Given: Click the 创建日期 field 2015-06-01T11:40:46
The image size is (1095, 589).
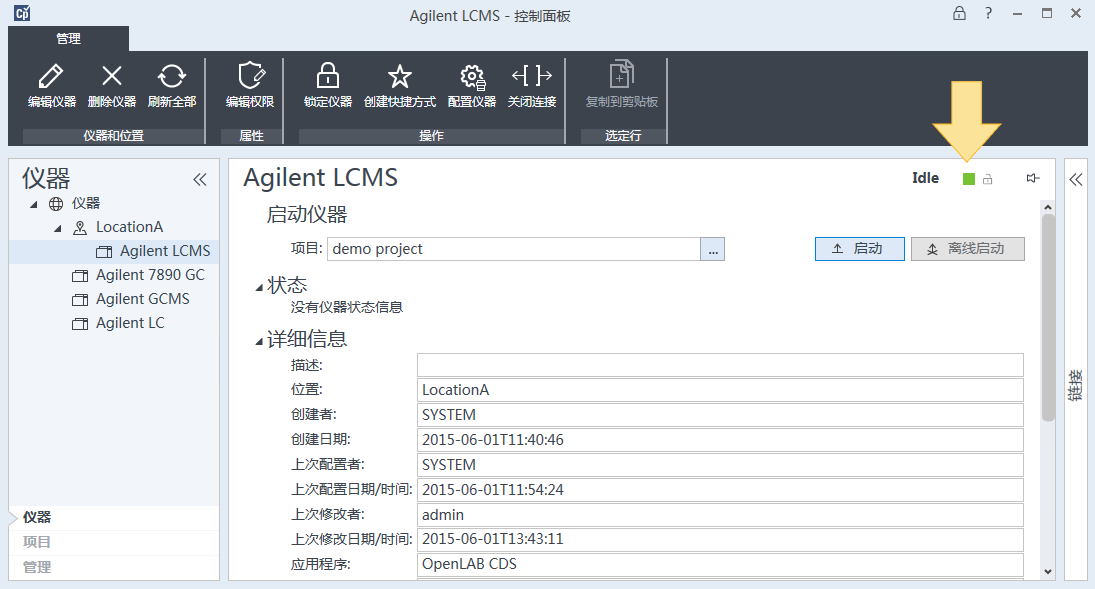Looking at the screenshot, I should click(720, 440).
